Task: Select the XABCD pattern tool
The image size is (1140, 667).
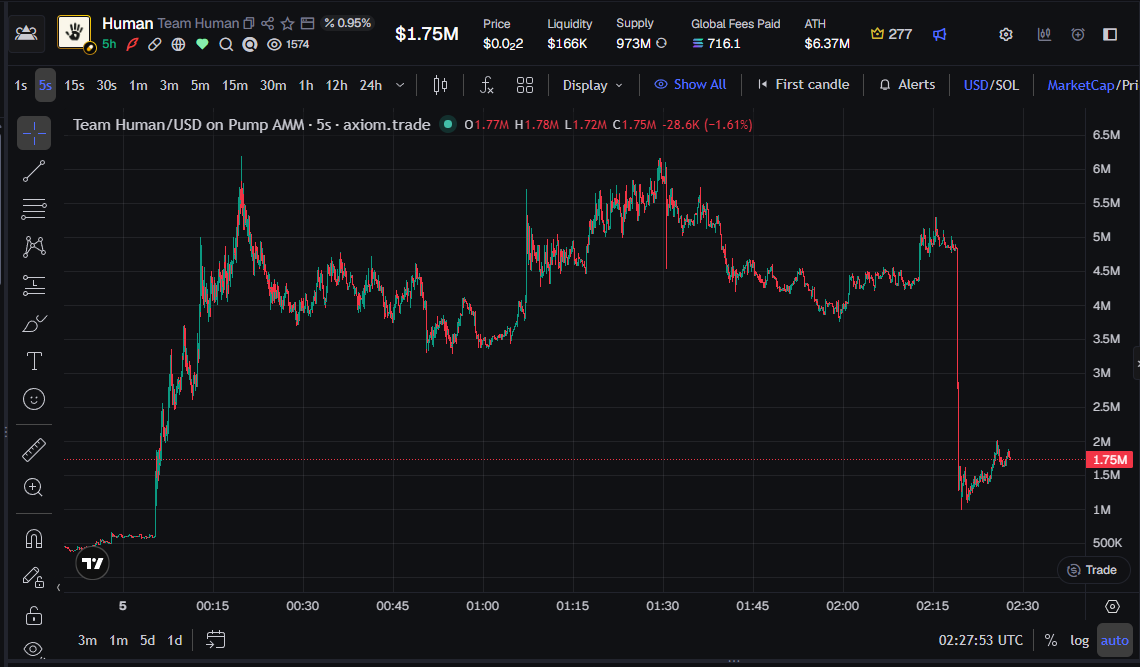Action: click(x=34, y=247)
